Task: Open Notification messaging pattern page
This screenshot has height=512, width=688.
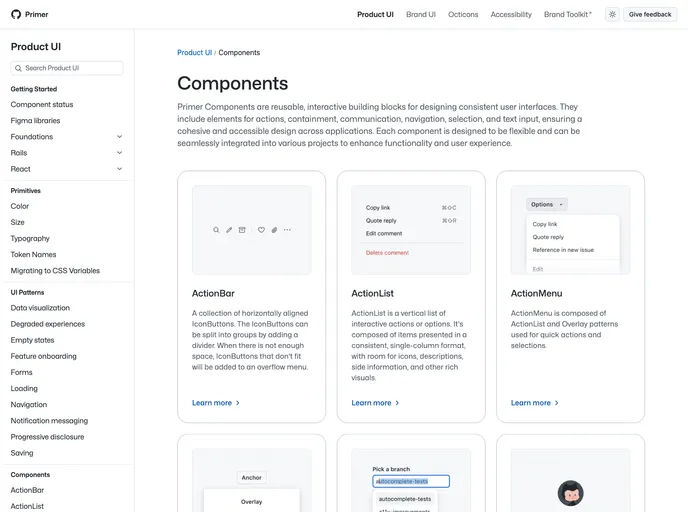Action: [49, 421]
